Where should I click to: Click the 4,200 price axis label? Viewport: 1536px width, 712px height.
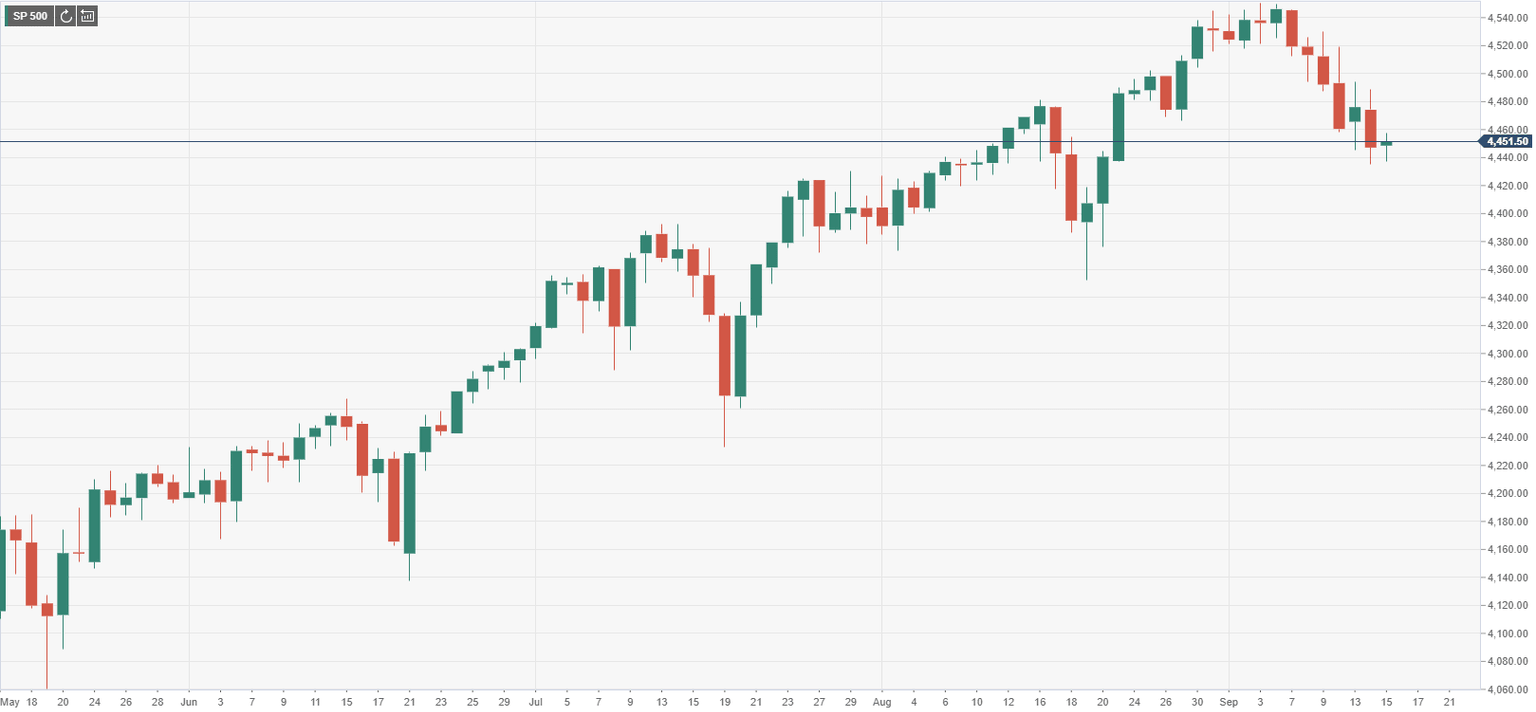(x=1507, y=494)
